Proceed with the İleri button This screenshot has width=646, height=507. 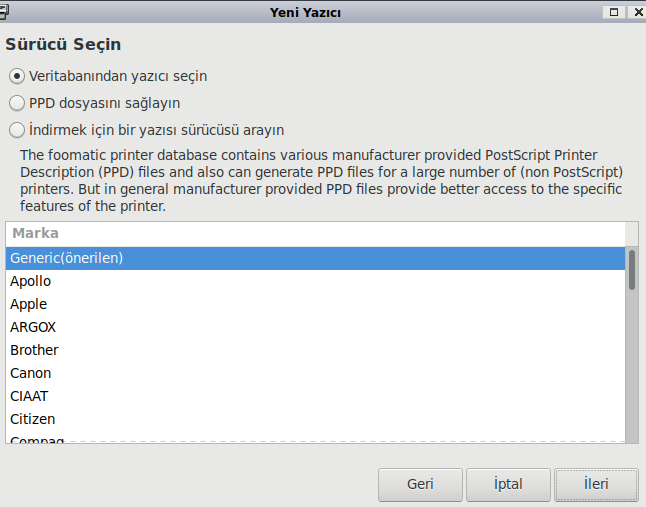[596, 484]
